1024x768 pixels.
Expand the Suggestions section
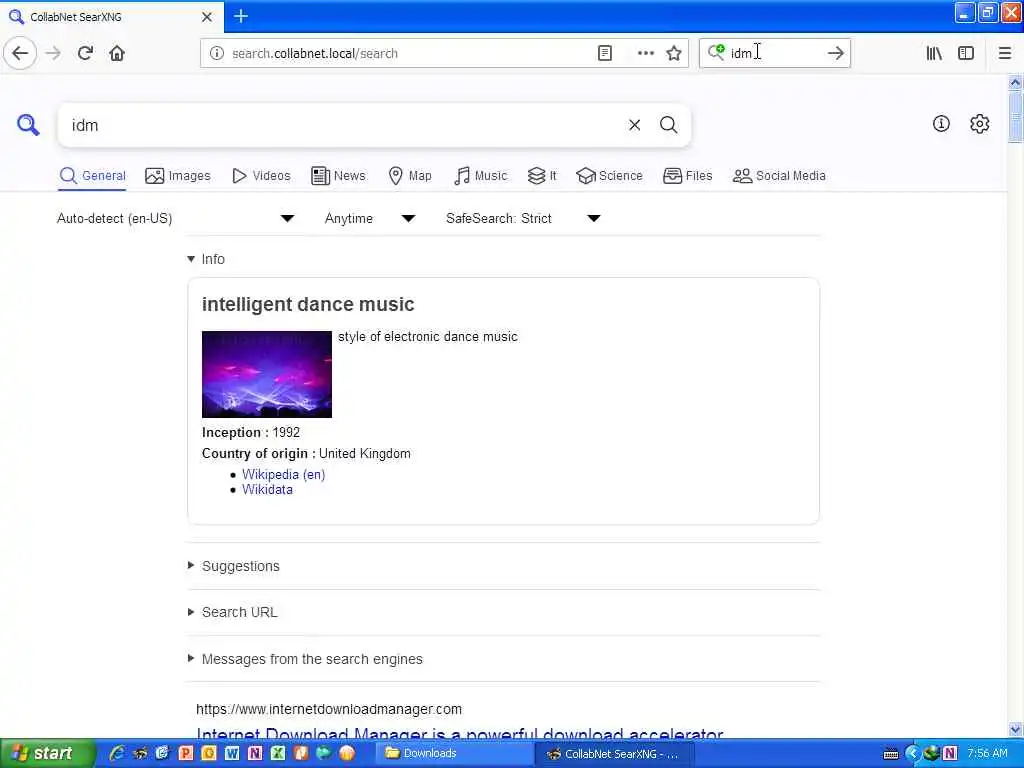[234, 566]
